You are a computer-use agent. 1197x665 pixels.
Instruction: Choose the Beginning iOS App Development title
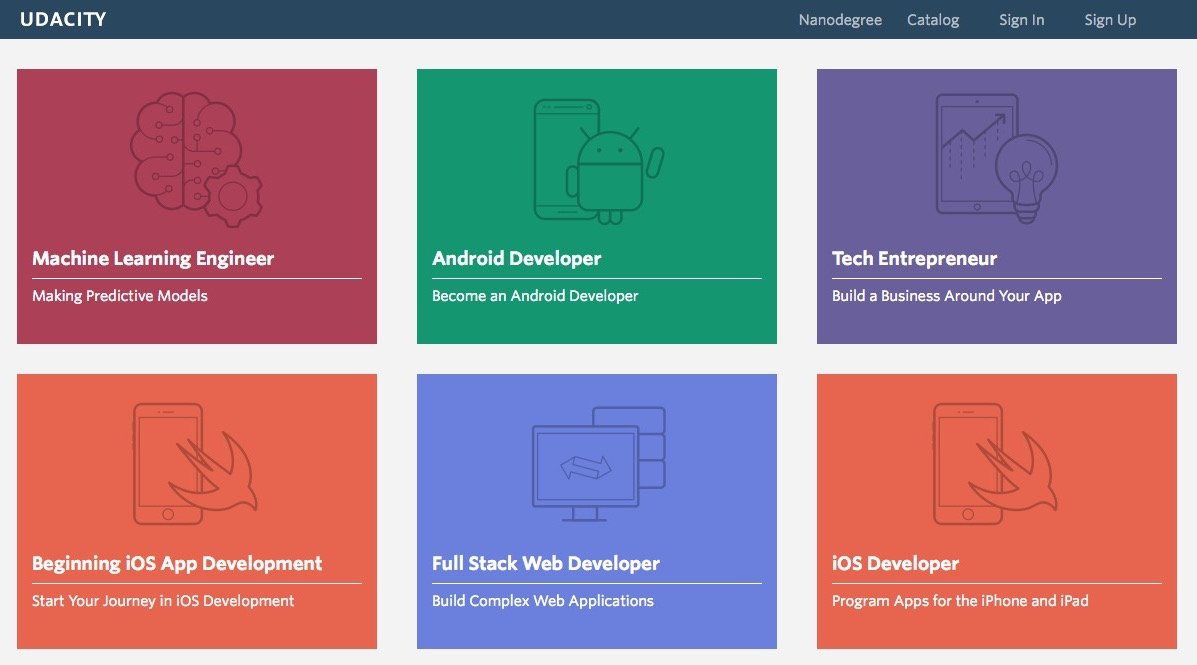coord(177,564)
